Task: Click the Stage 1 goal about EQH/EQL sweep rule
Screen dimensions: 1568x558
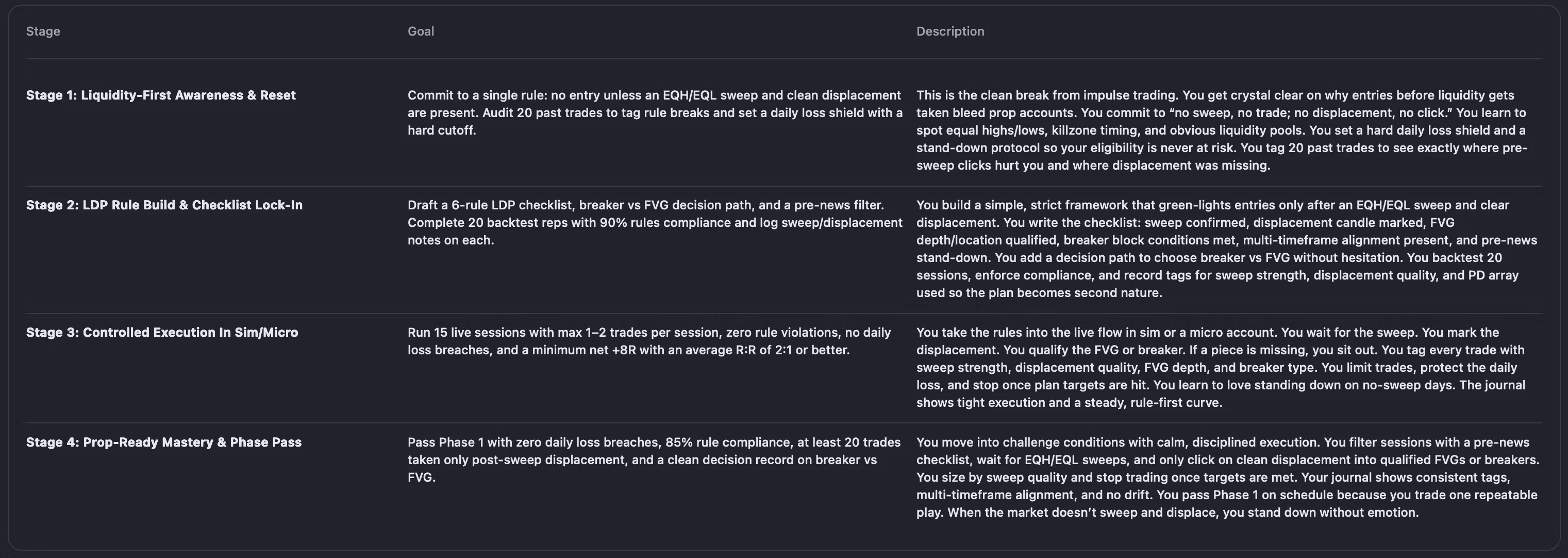Action: [654, 112]
